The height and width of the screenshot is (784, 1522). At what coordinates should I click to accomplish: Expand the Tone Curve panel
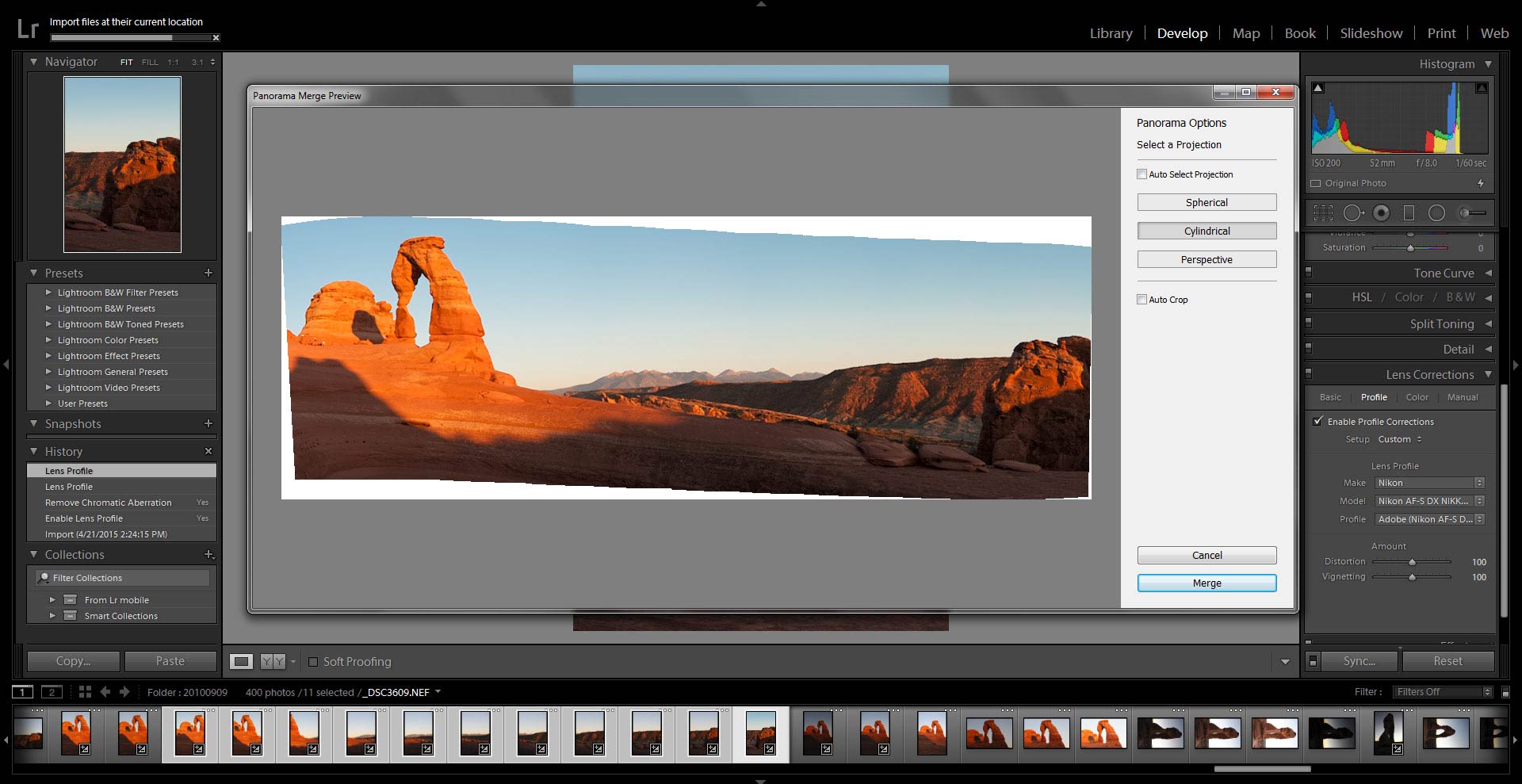[1488, 273]
